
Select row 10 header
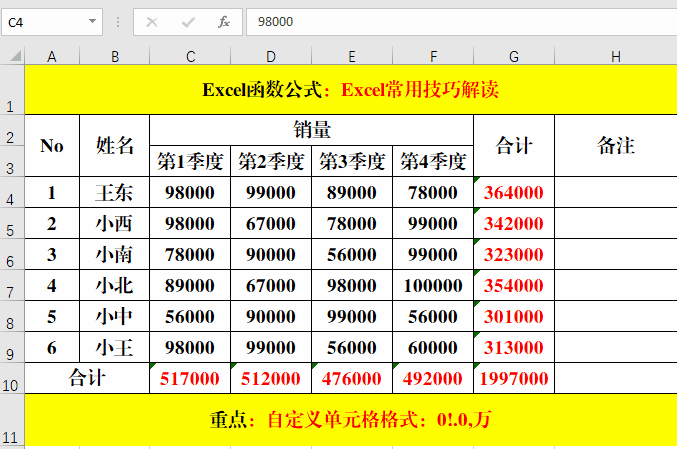click(x=12, y=378)
